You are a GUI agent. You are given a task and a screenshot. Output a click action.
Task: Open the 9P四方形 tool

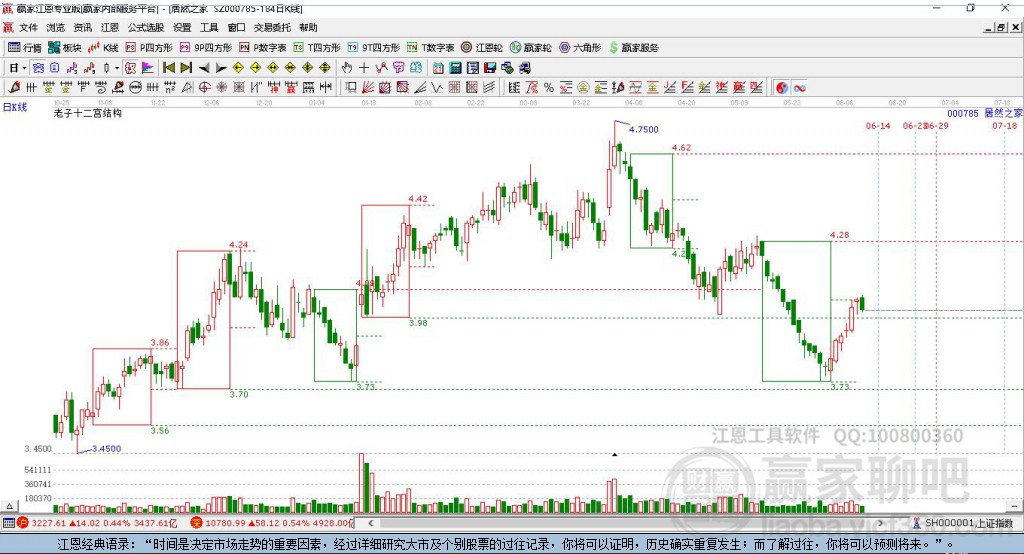click(206, 48)
